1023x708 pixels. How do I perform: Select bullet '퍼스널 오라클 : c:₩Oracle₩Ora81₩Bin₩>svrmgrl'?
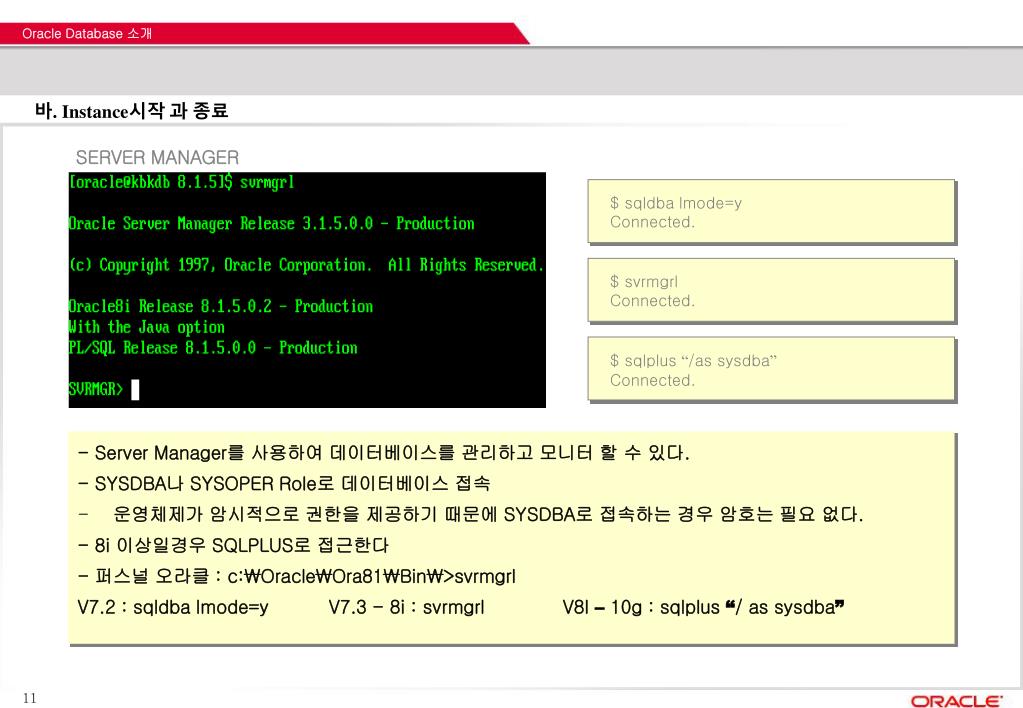click(297, 576)
